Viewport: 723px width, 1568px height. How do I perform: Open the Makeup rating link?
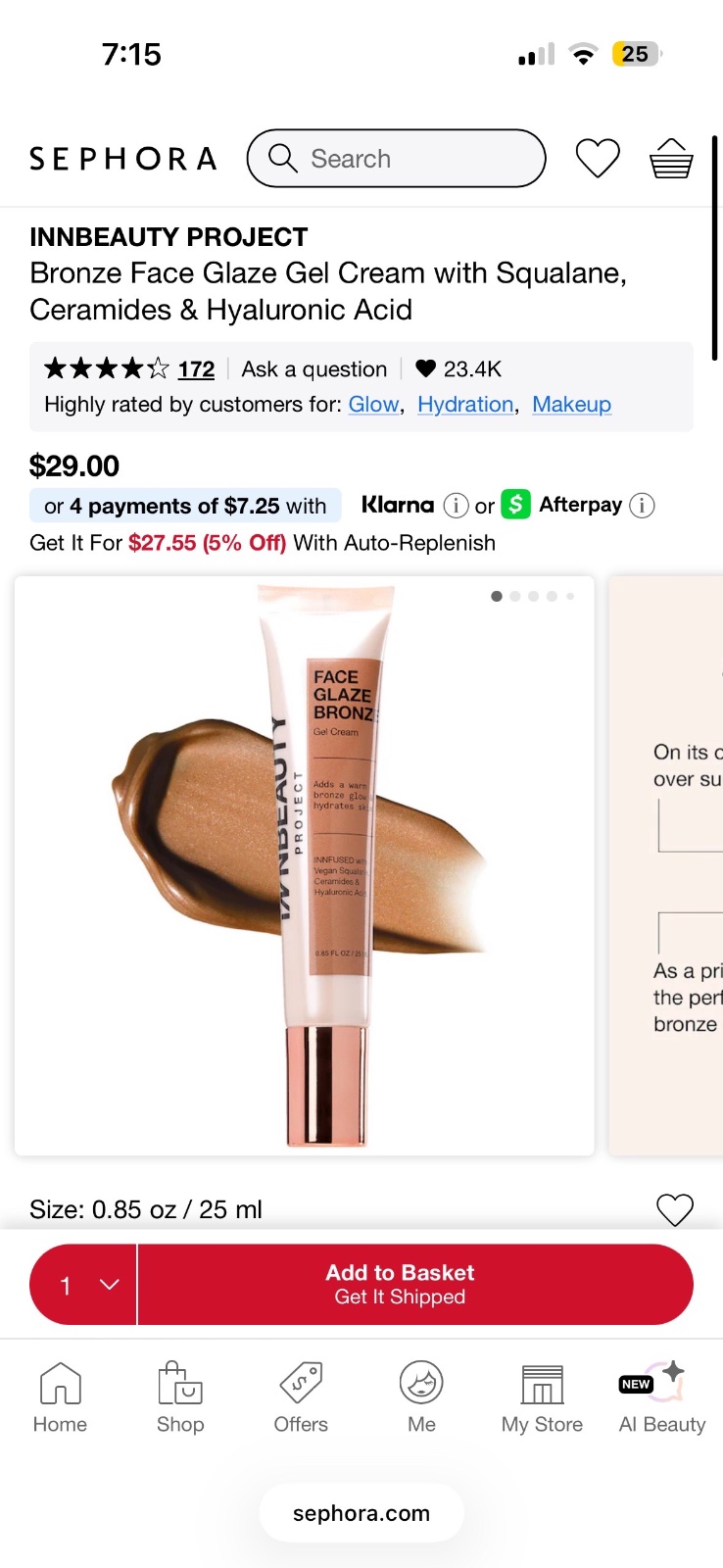click(572, 405)
